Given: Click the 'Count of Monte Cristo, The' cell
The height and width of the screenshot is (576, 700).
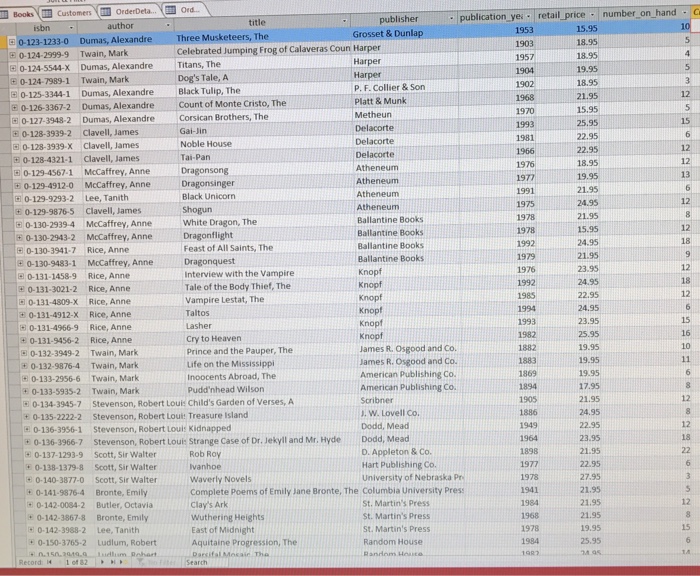Looking at the screenshot, I should tap(265, 103).
